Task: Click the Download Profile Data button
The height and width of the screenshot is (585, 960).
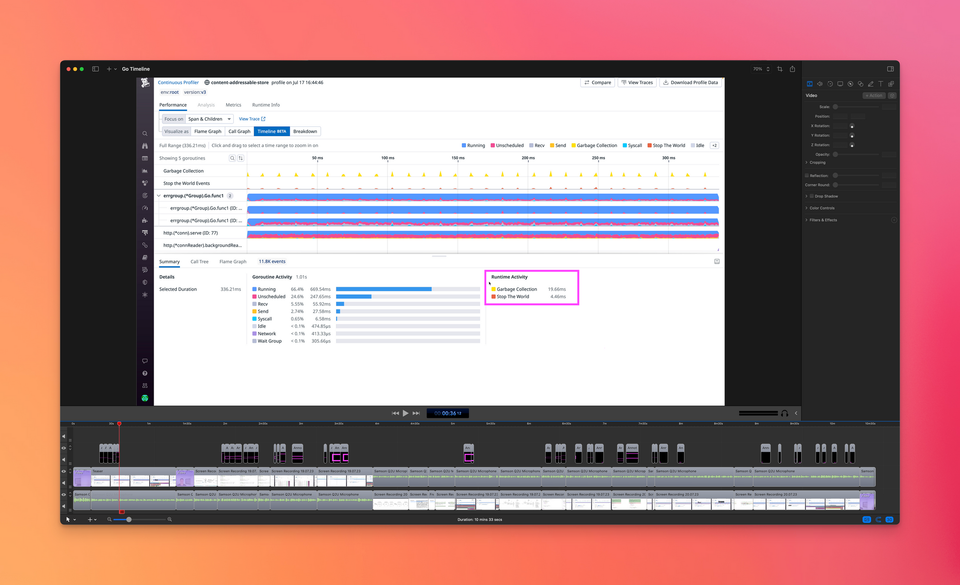Action: 692,82
